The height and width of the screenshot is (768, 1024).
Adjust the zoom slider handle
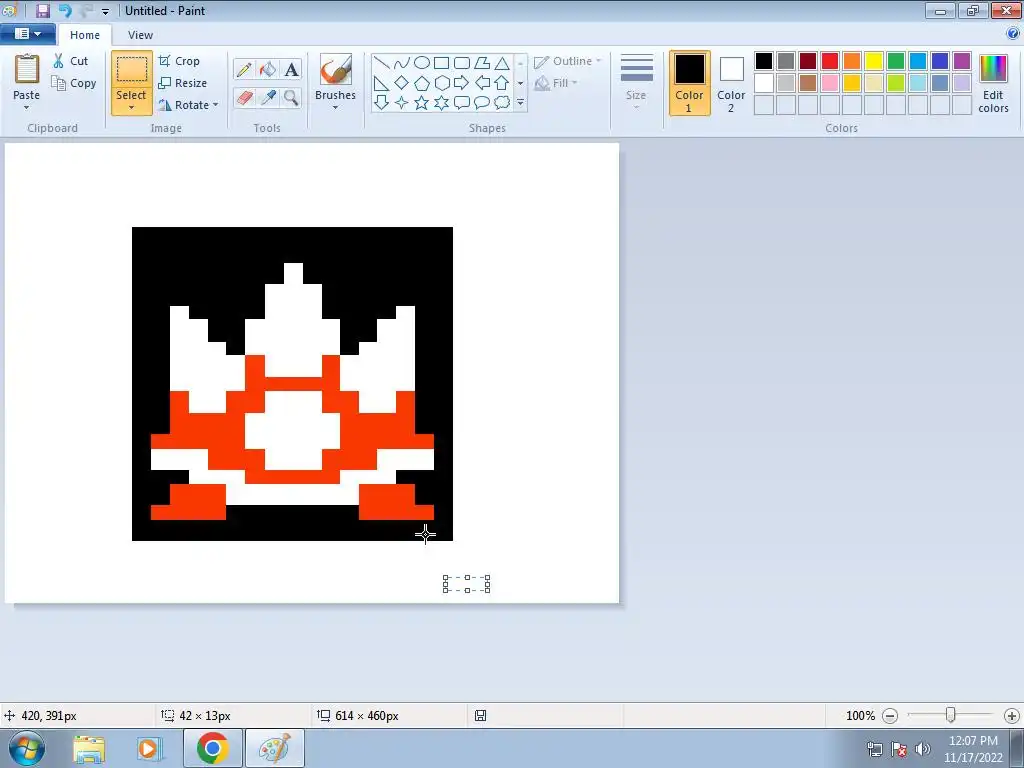click(x=951, y=715)
